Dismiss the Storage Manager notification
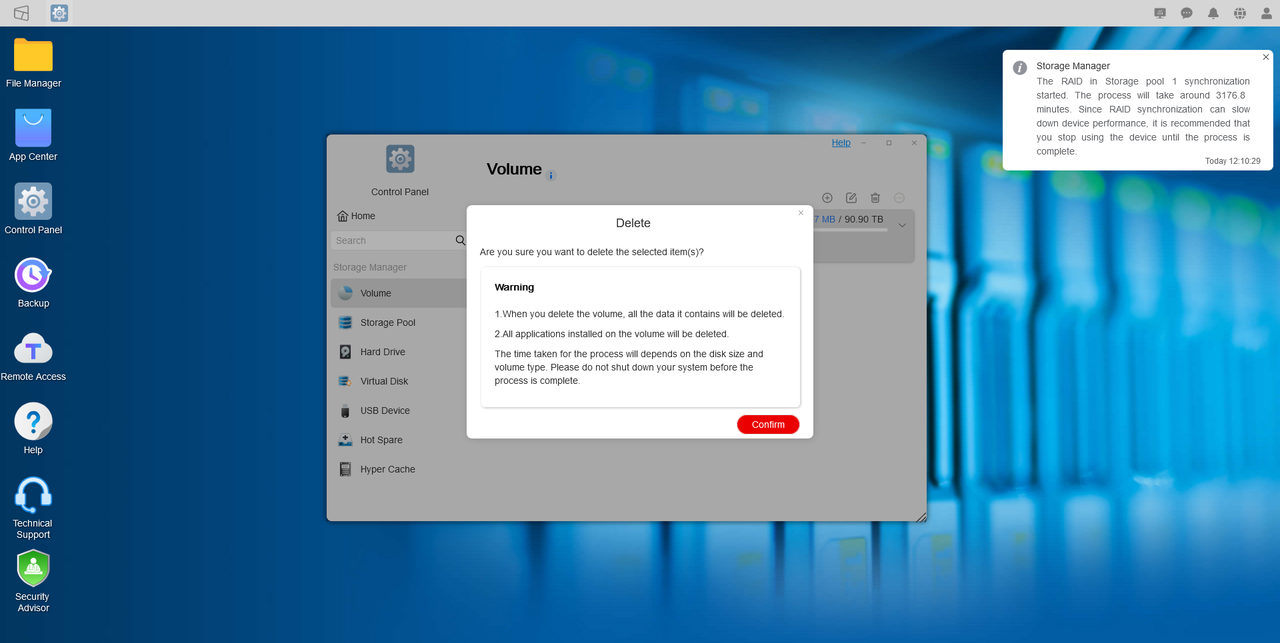 [x=1266, y=57]
